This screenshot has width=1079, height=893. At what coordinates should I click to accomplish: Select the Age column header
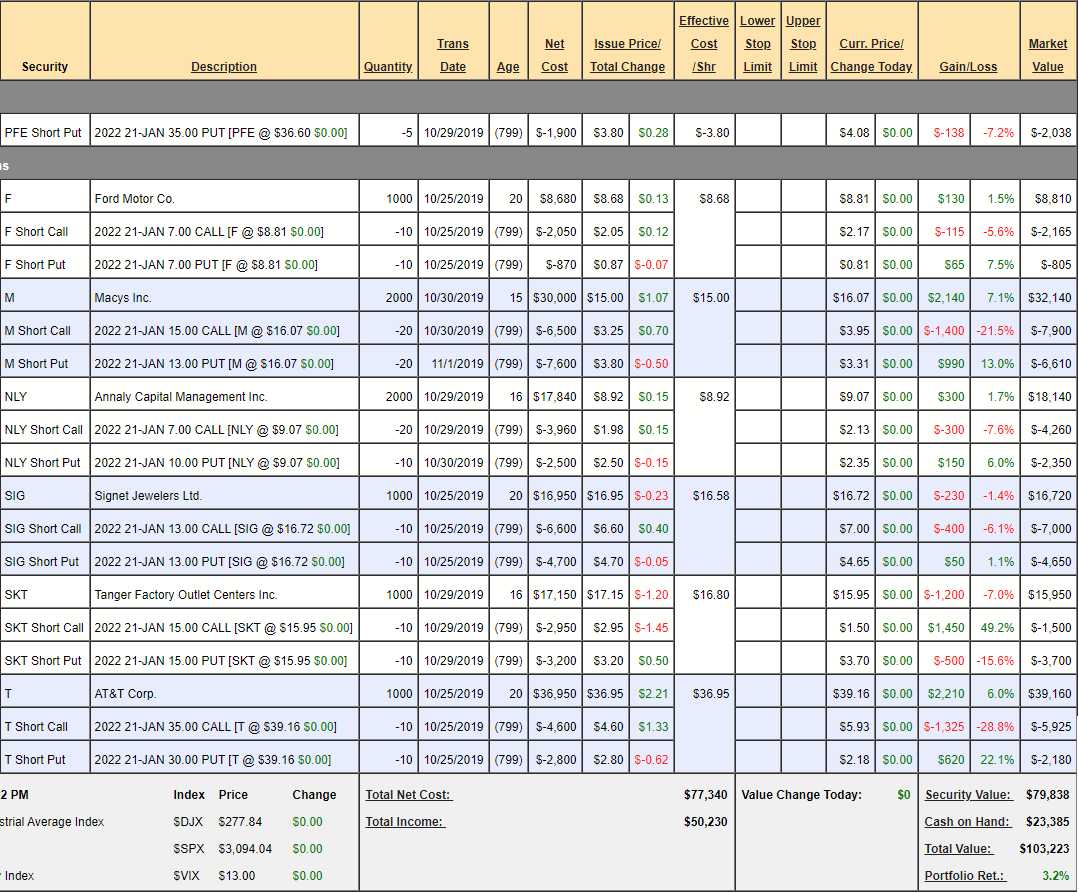pyautogui.click(x=508, y=67)
